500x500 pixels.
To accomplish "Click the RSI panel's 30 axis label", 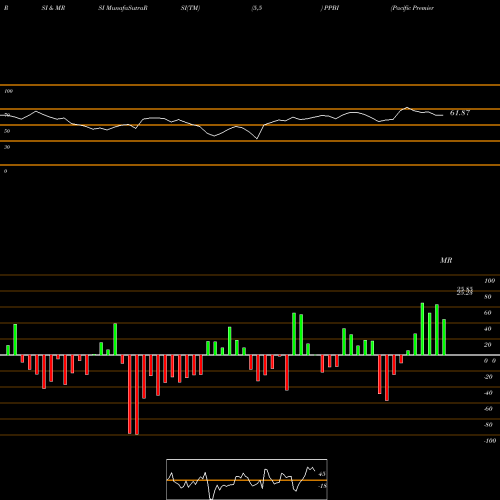I will pyautogui.click(x=7, y=147).
